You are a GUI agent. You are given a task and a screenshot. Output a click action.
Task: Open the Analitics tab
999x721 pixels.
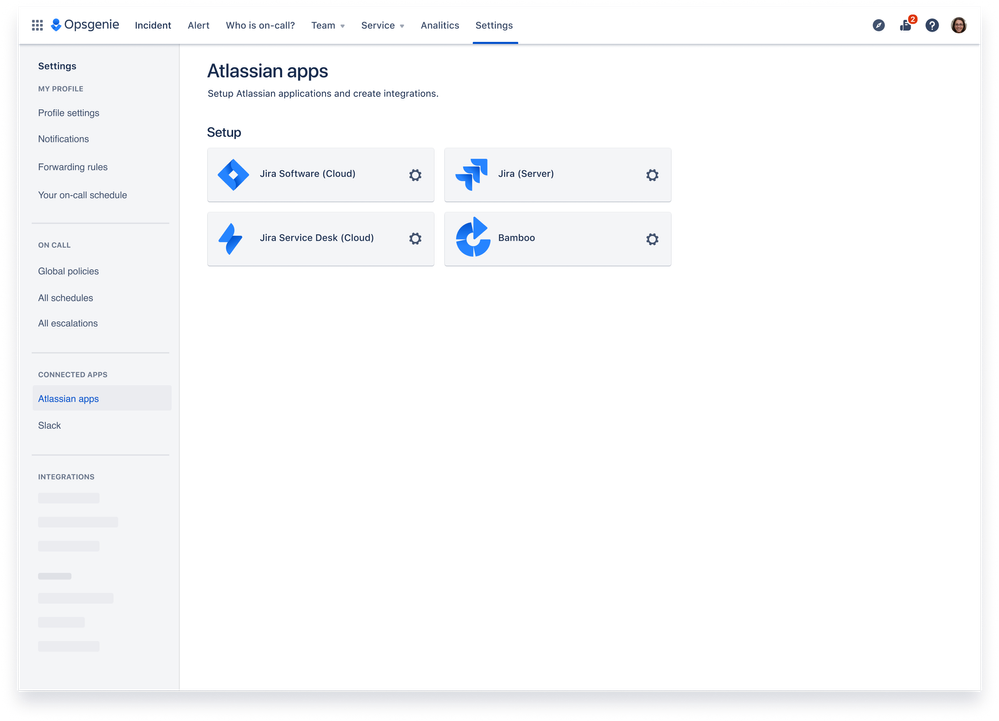tap(440, 25)
